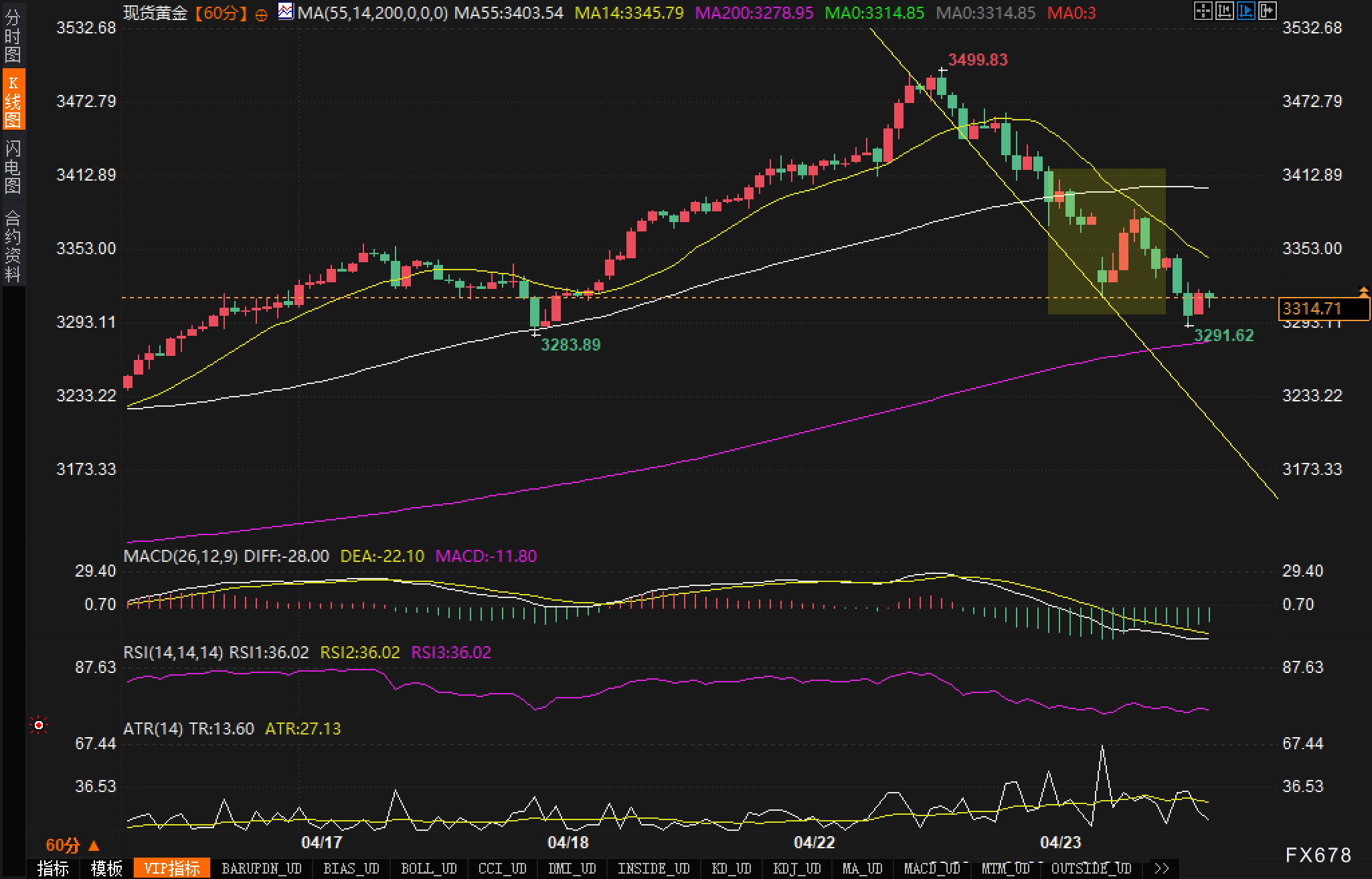This screenshot has width=1372, height=879.
Task: Open the 指标 indicator menu
Action: coord(53,868)
